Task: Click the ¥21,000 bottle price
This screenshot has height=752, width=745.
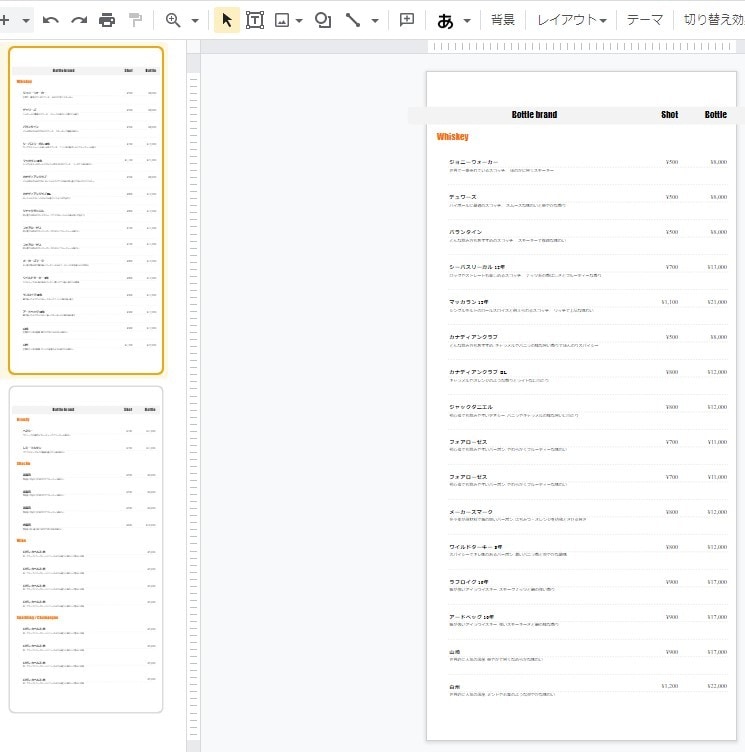Action: pos(717,302)
